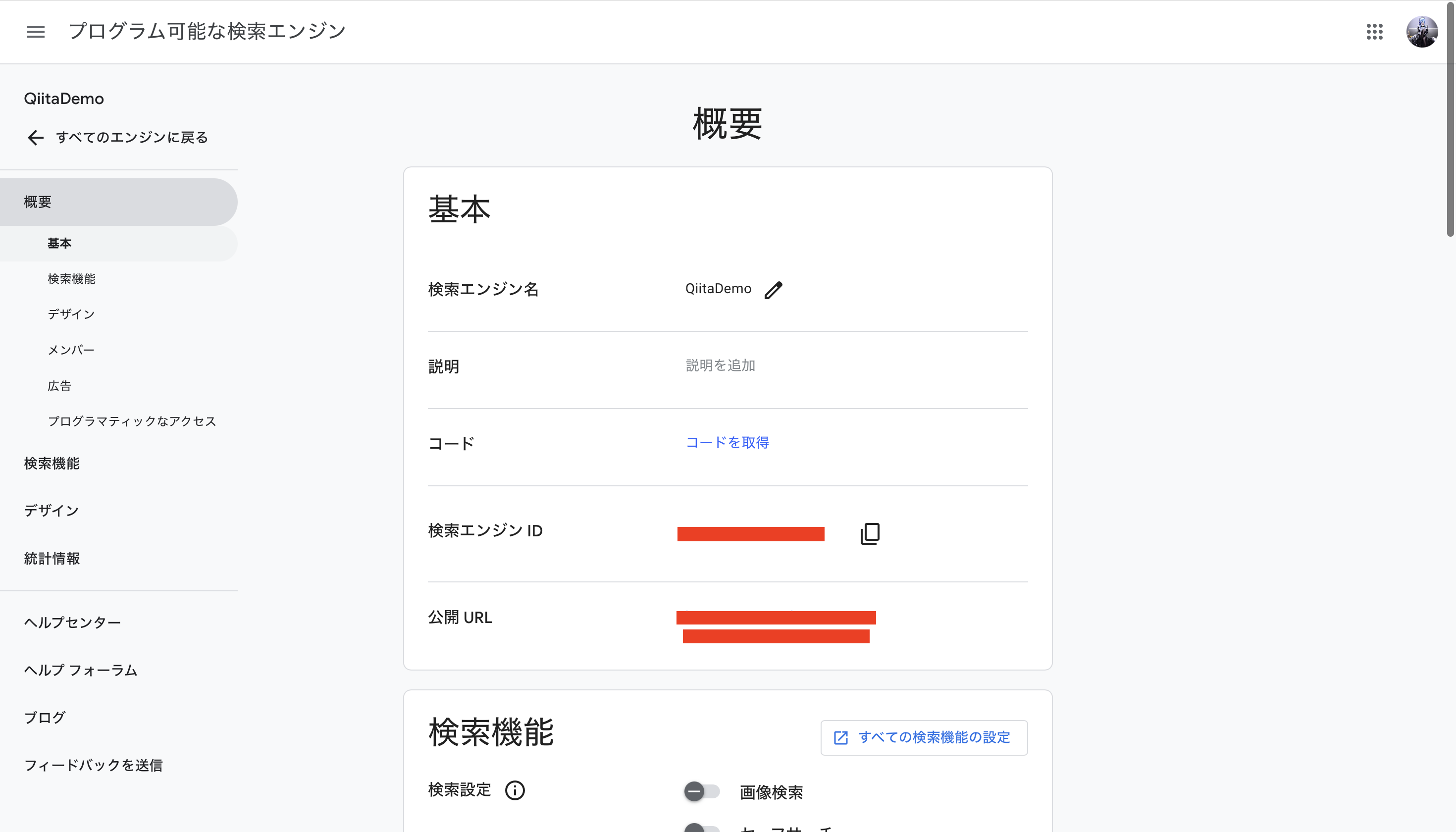Click 説明を追加 to add a description
The width and height of the screenshot is (1456, 832).
[x=720, y=365]
